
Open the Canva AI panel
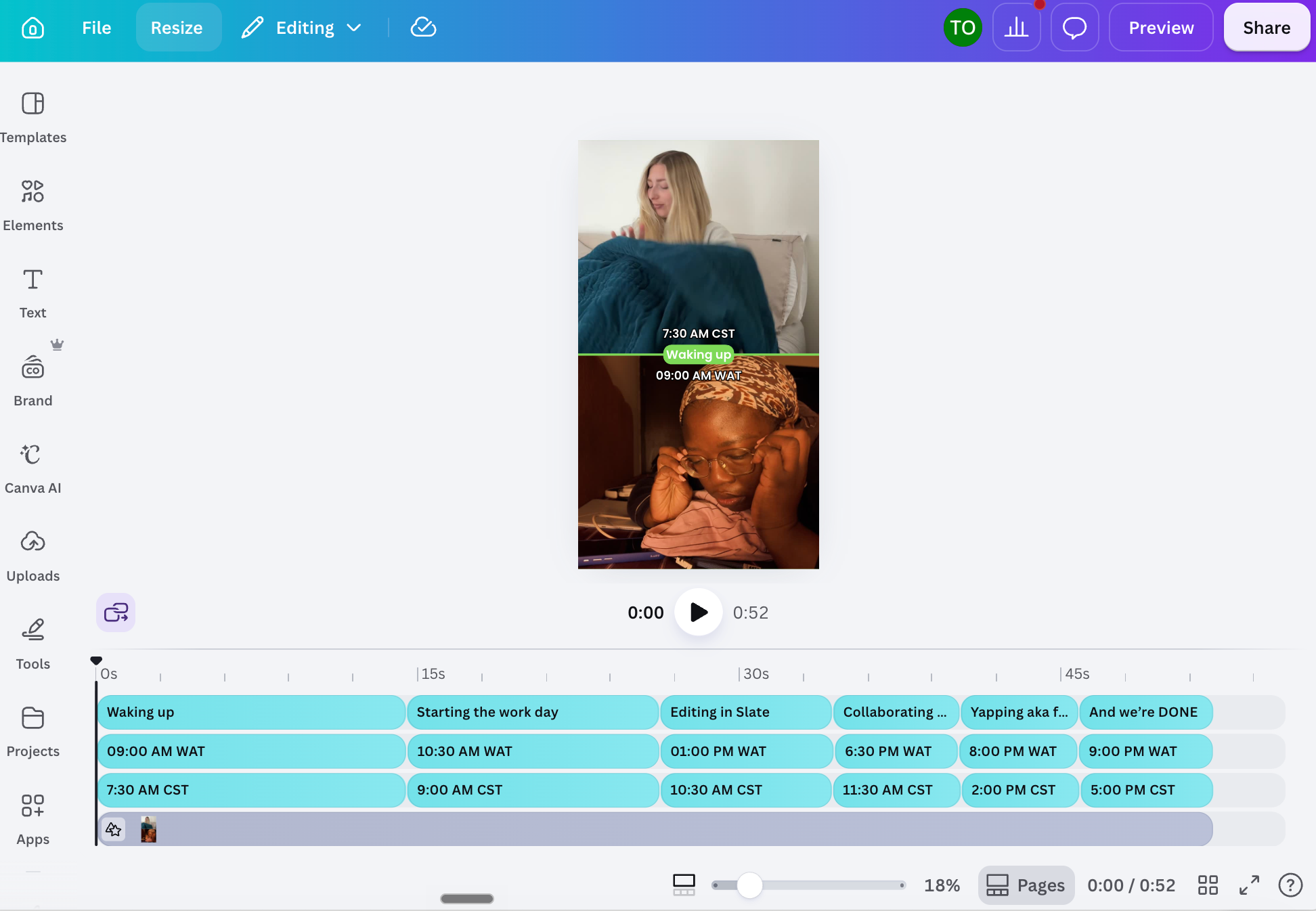tap(32, 468)
